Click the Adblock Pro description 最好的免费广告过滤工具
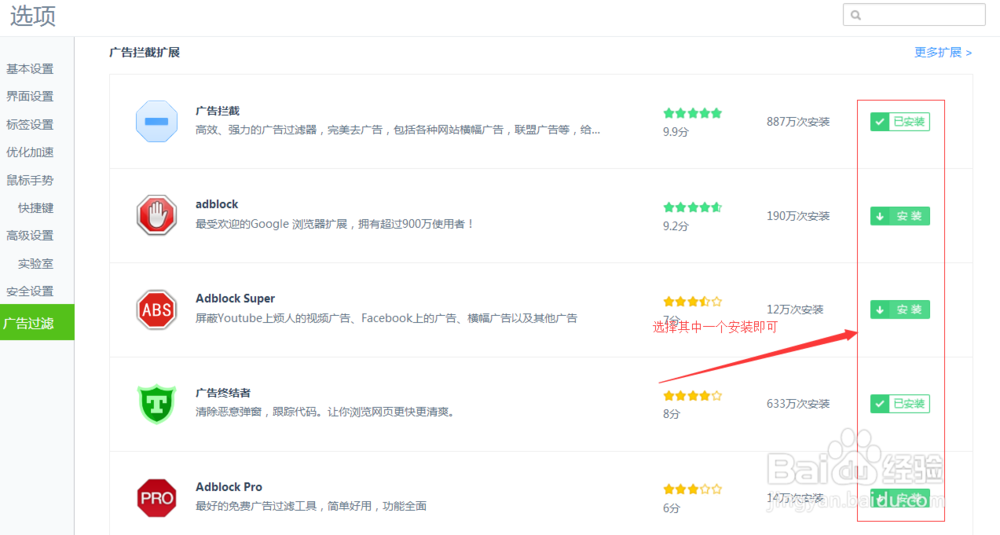This screenshot has width=1000, height=535. (311, 506)
